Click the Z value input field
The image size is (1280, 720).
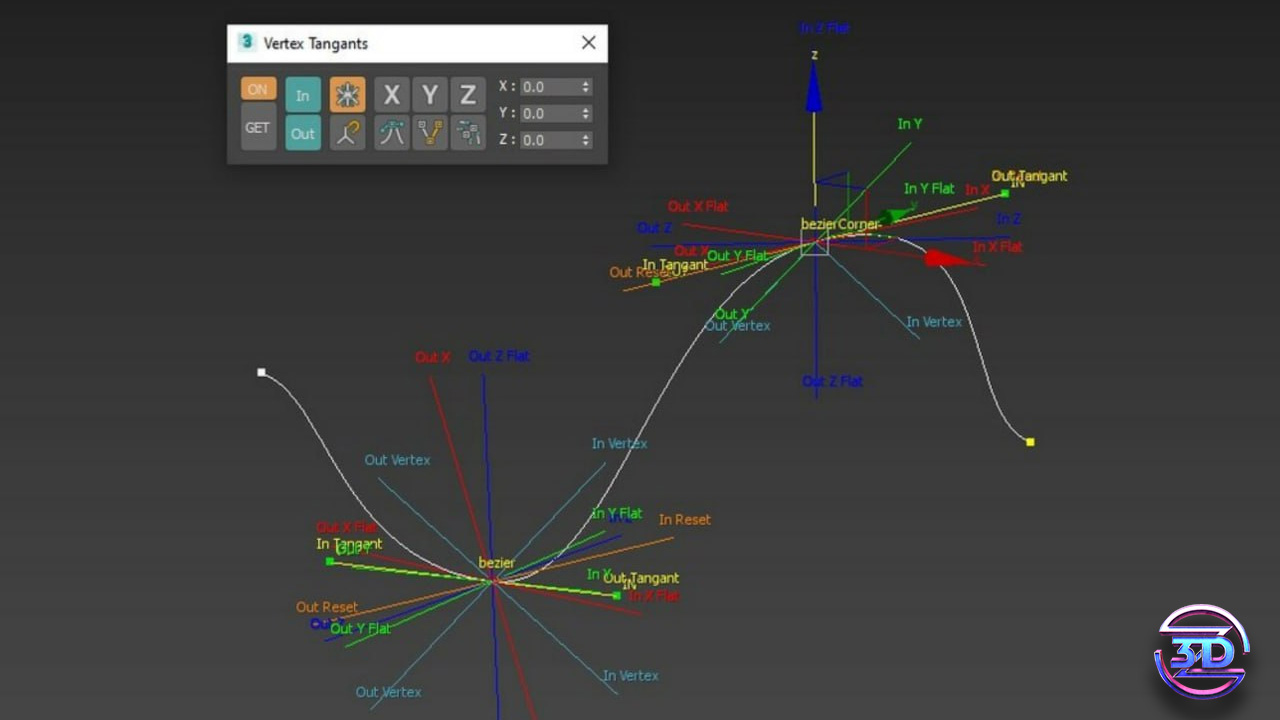pyautogui.click(x=548, y=140)
